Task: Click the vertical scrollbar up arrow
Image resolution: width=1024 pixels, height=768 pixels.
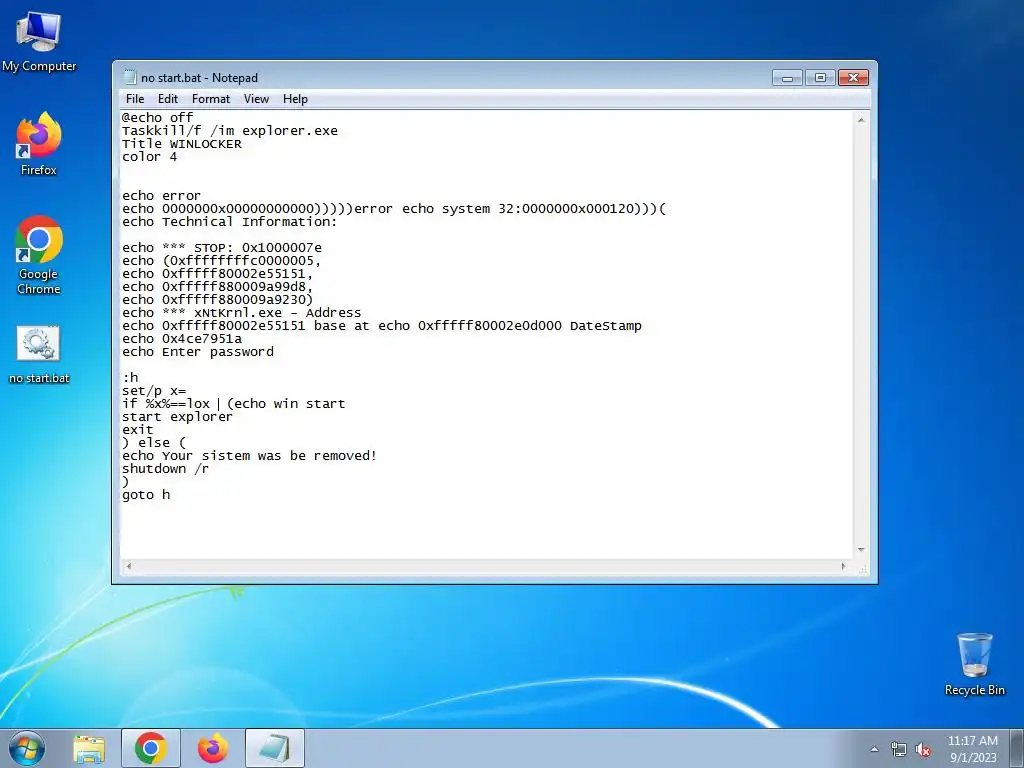Action: (x=861, y=120)
